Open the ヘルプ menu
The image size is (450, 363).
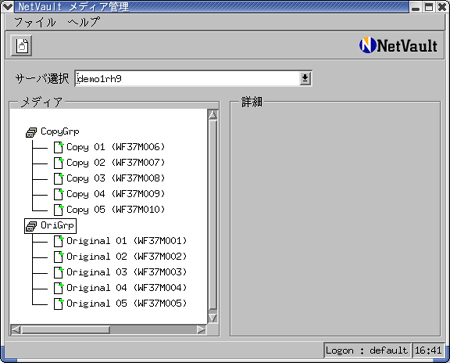click(83, 22)
